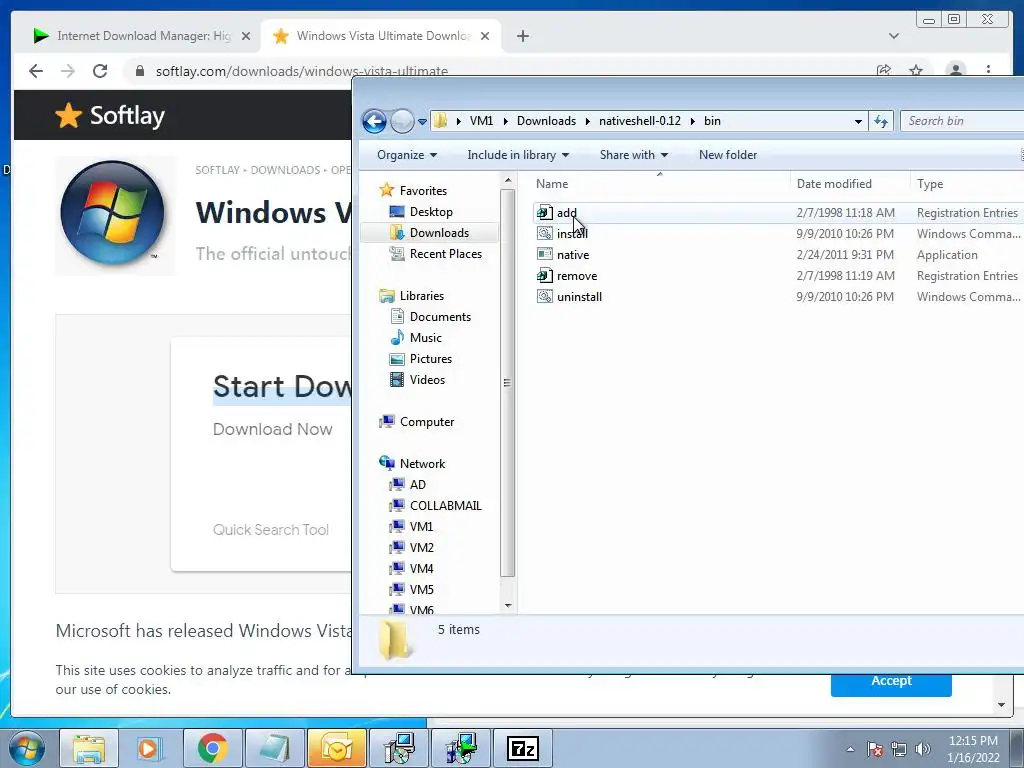Click the DOWNLOADS breadcrumb link on Softlay
This screenshot has height=768, width=1024.
285,170
